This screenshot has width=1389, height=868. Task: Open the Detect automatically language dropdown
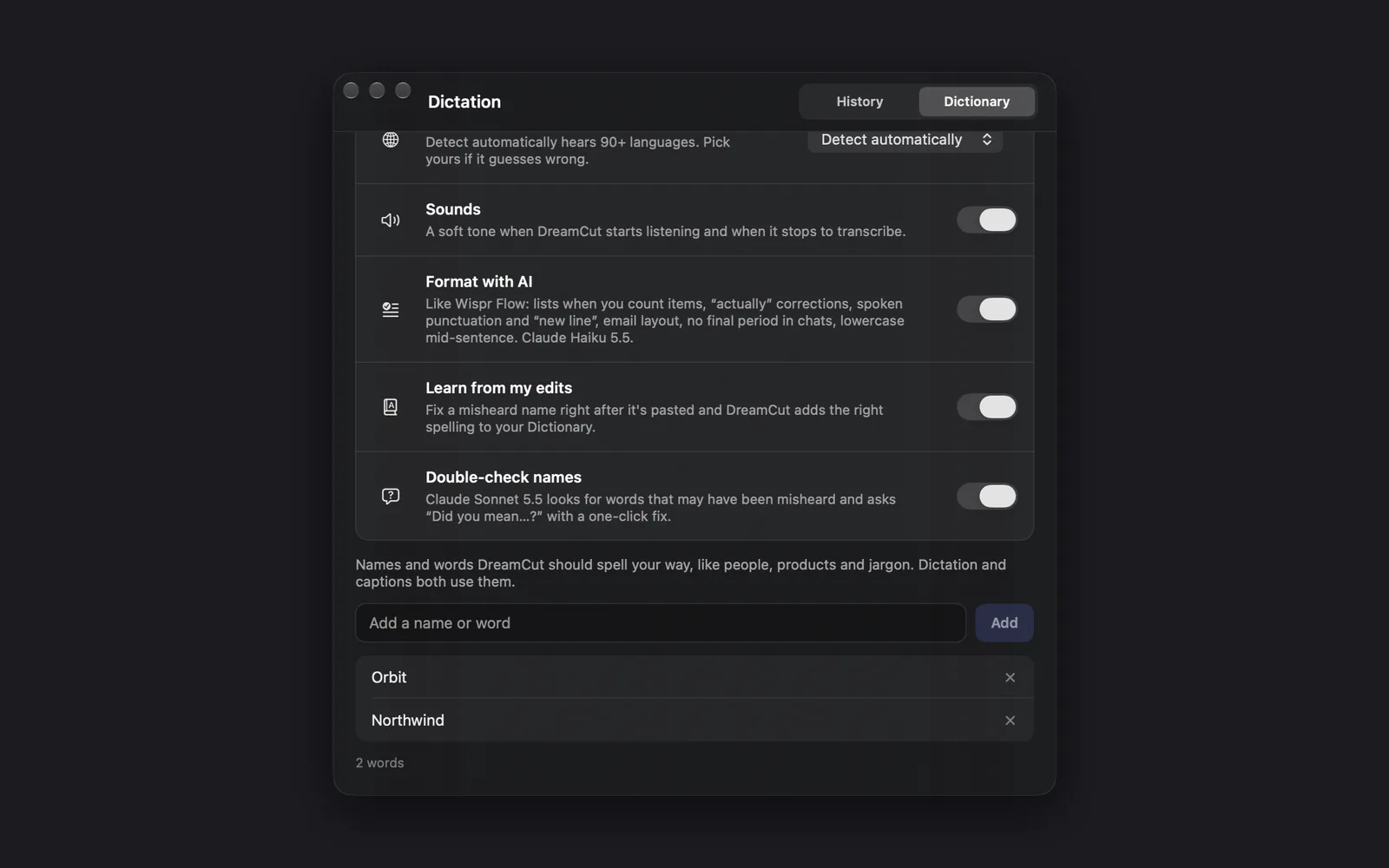click(x=905, y=140)
